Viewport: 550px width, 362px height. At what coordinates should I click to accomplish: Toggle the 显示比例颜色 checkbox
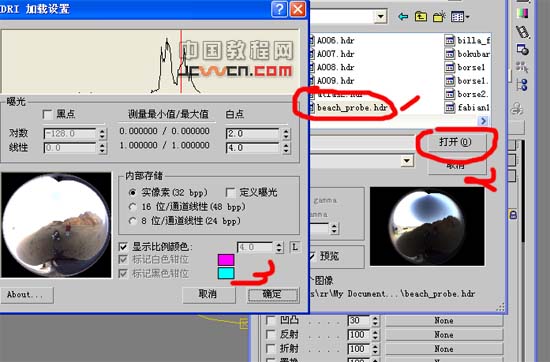(x=123, y=247)
